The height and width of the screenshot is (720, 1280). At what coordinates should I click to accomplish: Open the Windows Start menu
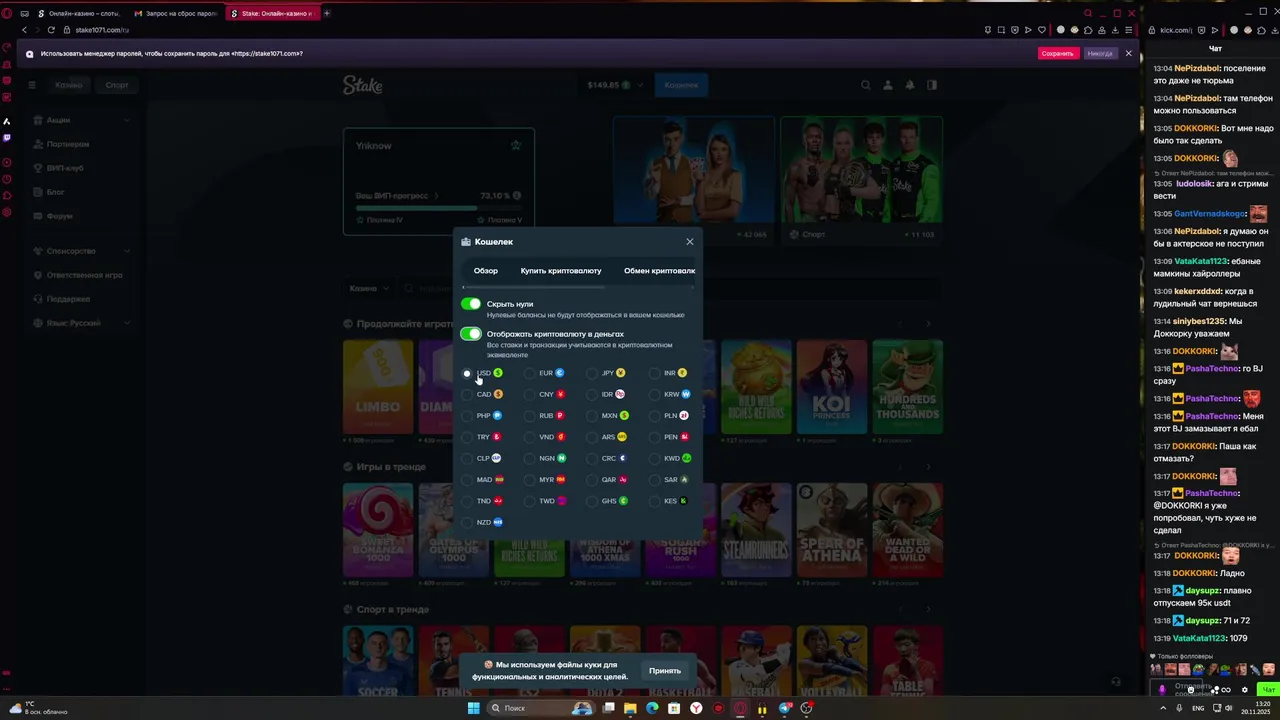pos(474,708)
